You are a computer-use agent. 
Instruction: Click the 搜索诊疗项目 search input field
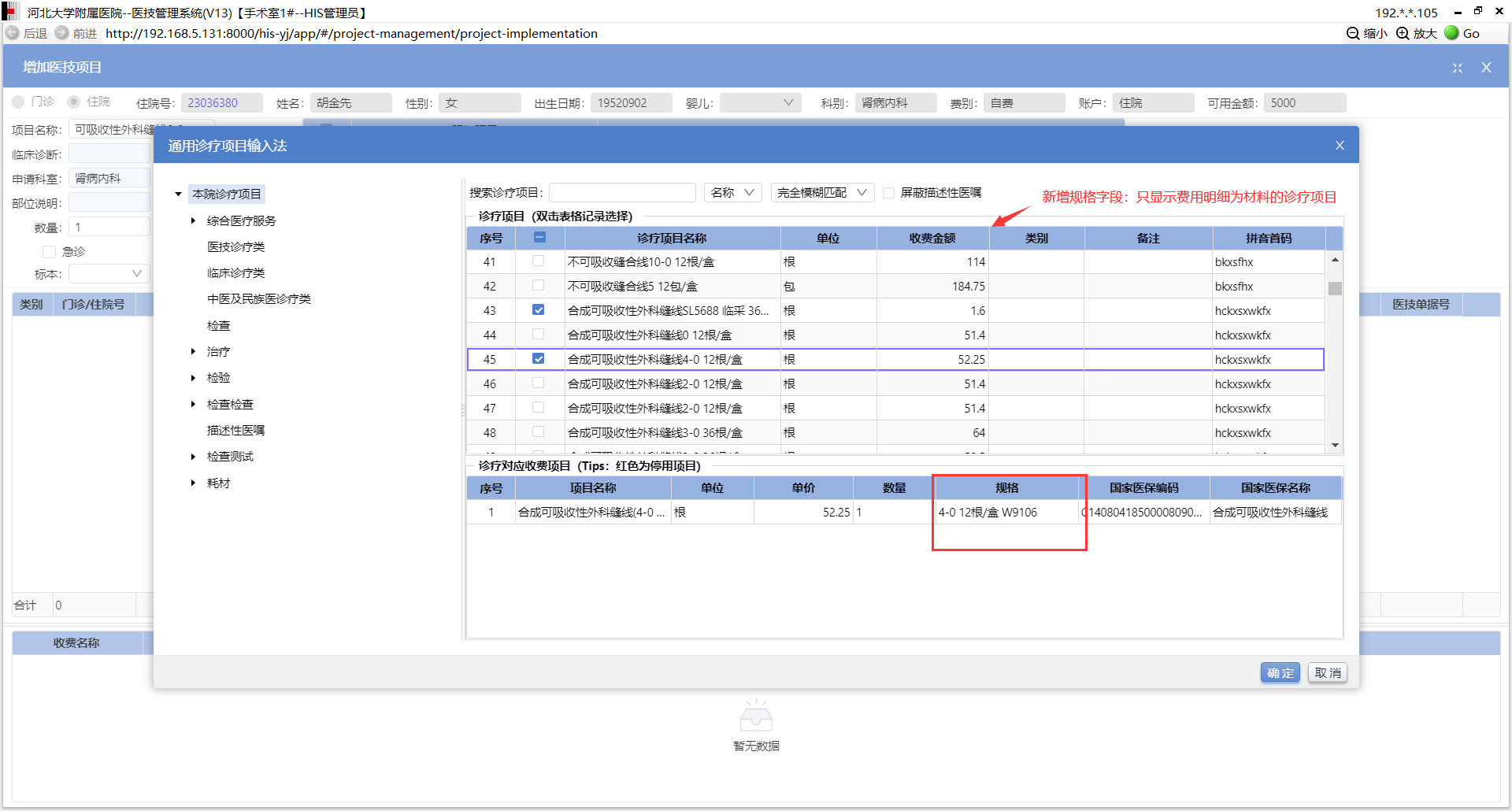[622, 193]
